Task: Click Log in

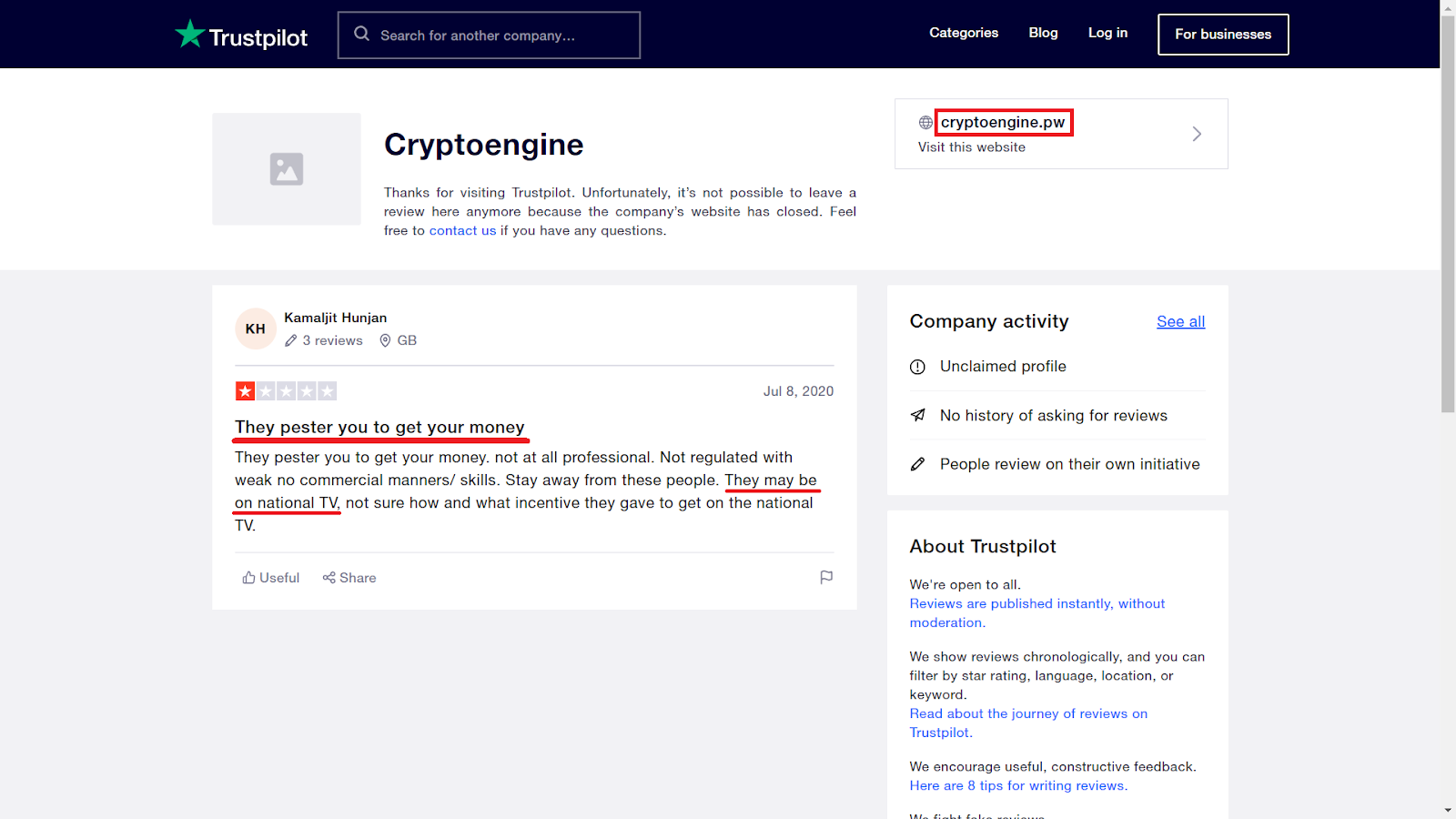Action: 1107,33
